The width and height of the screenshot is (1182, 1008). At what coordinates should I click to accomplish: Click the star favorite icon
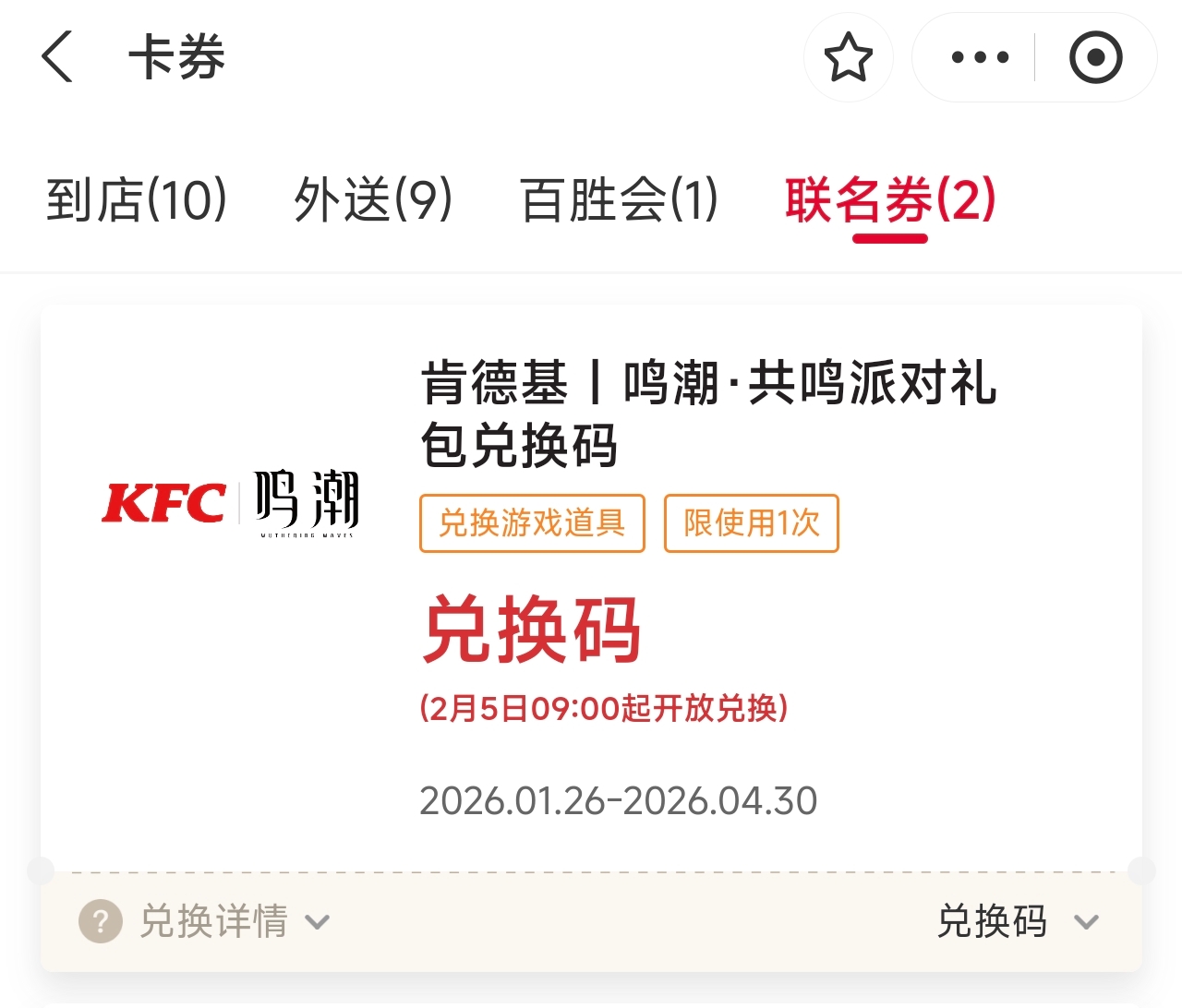click(848, 57)
